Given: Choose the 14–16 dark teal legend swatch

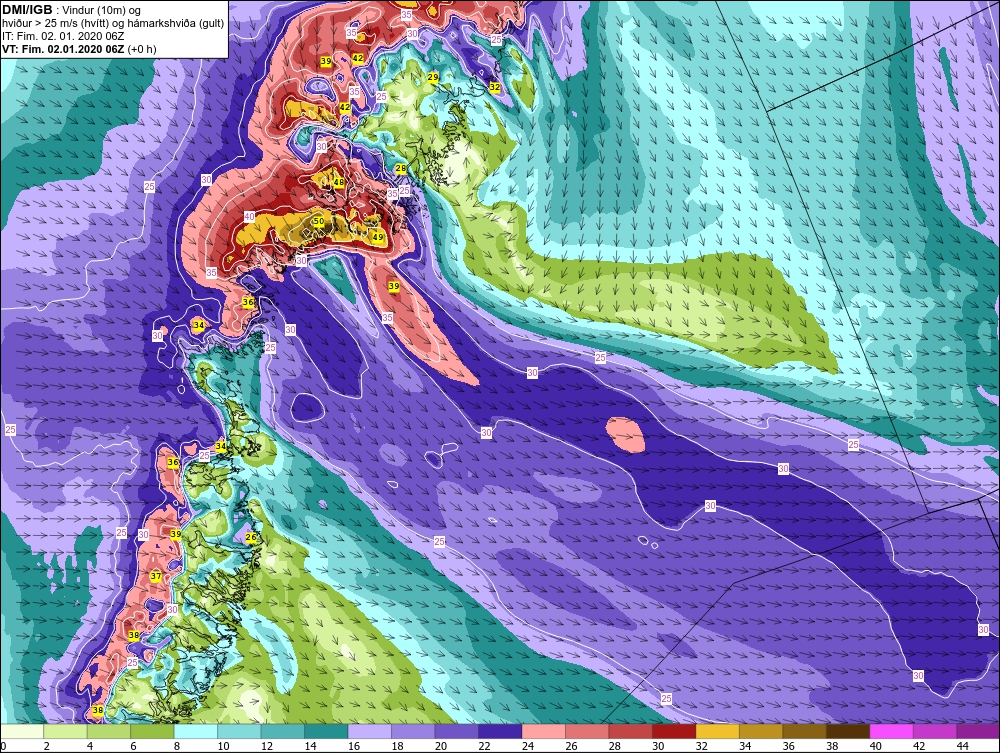Looking at the screenshot, I should 326,731.
